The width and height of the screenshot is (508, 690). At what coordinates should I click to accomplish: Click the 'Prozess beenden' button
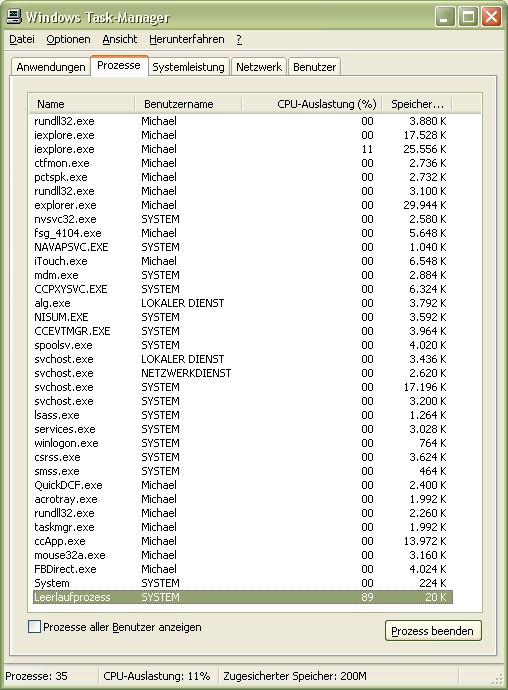click(x=433, y=631)
